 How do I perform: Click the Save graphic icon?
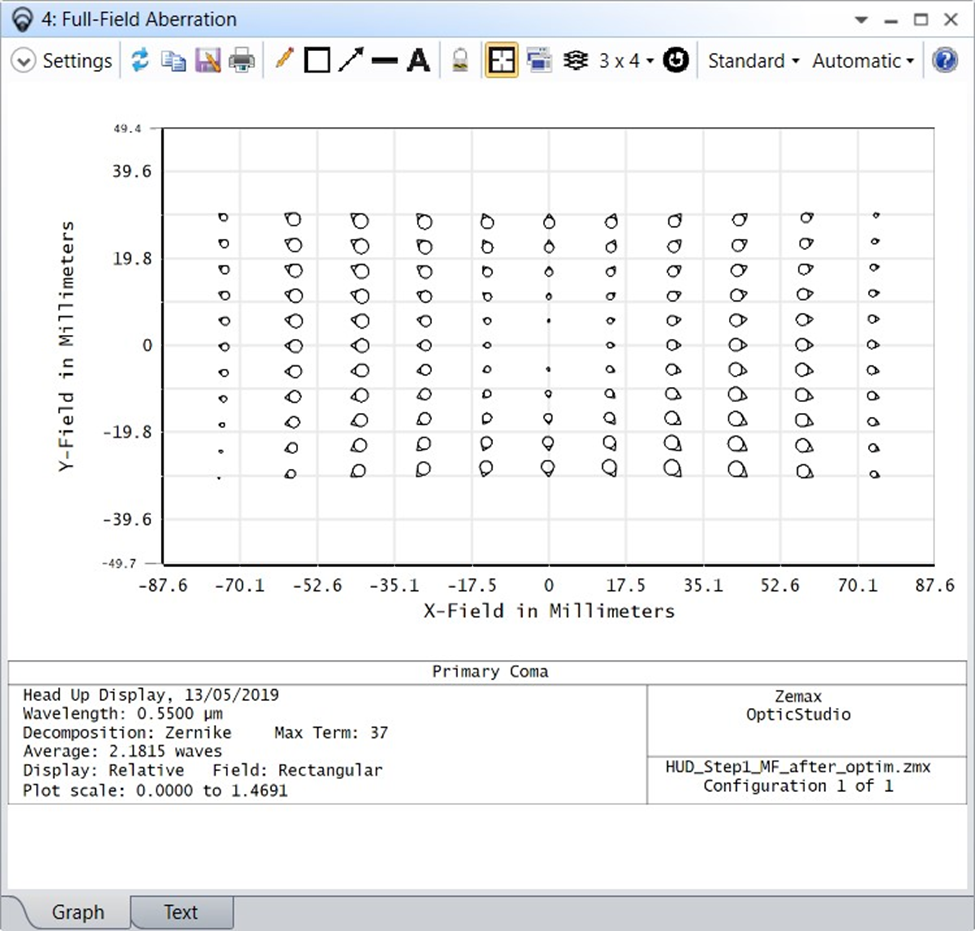point(208,61)
